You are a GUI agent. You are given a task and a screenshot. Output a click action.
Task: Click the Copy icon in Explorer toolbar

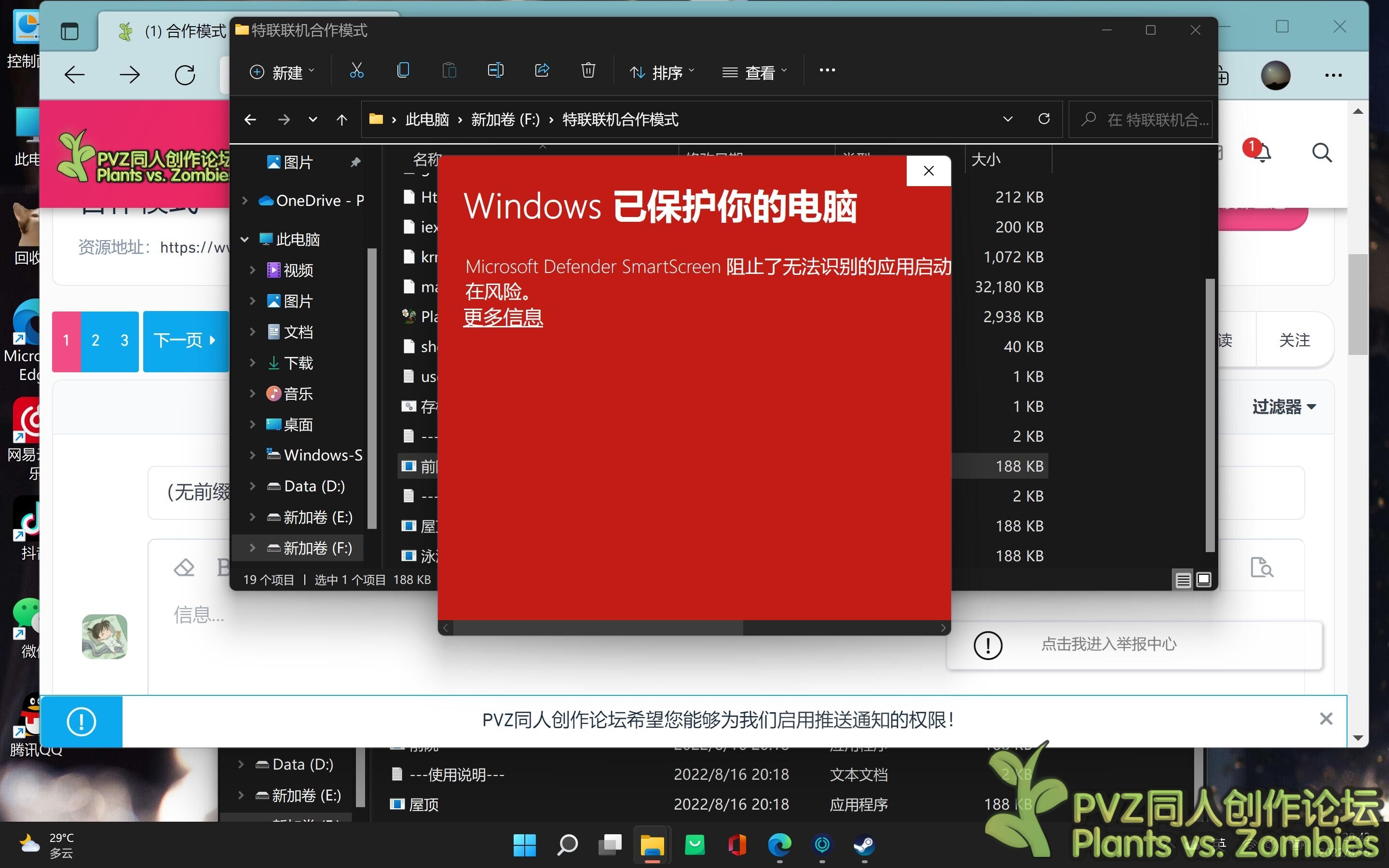[x=403, y=70]
